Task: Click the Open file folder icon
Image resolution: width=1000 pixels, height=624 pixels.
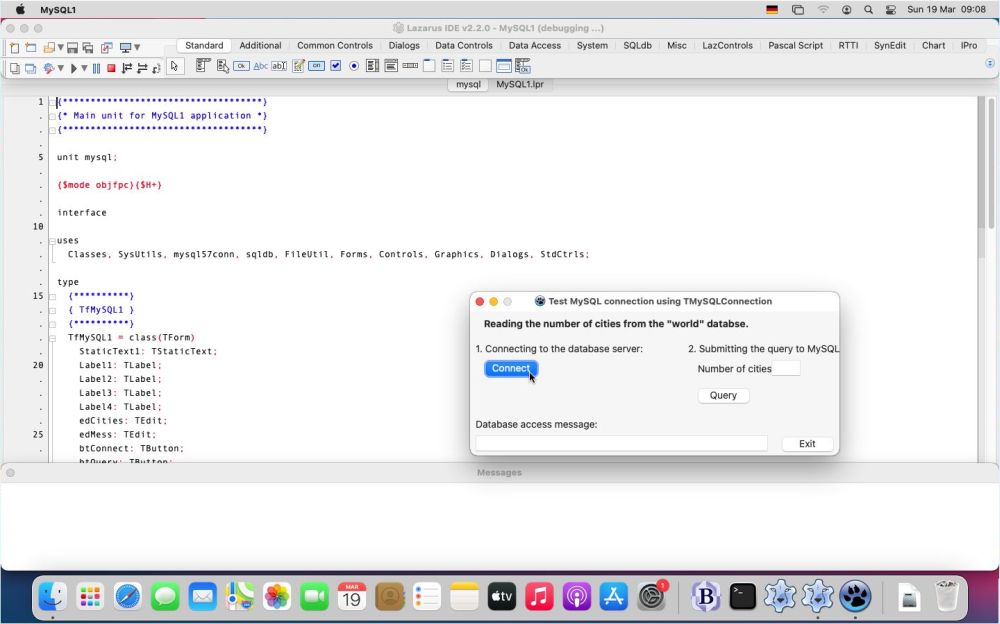Action: click(48, 48)
